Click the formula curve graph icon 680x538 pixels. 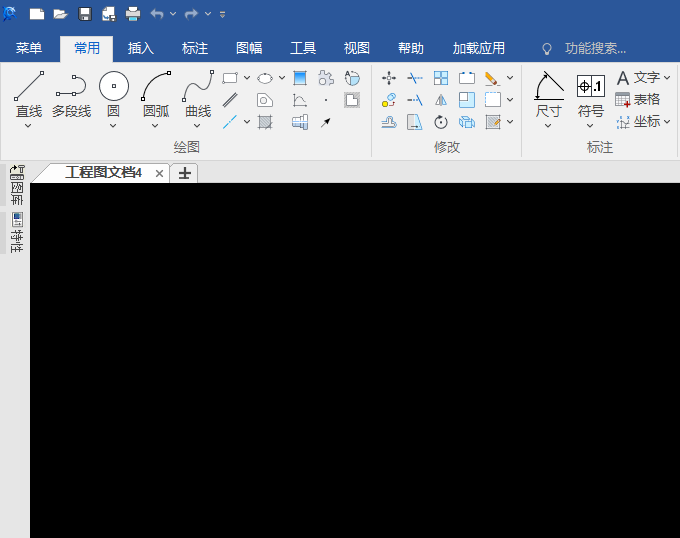click(300, 100)
